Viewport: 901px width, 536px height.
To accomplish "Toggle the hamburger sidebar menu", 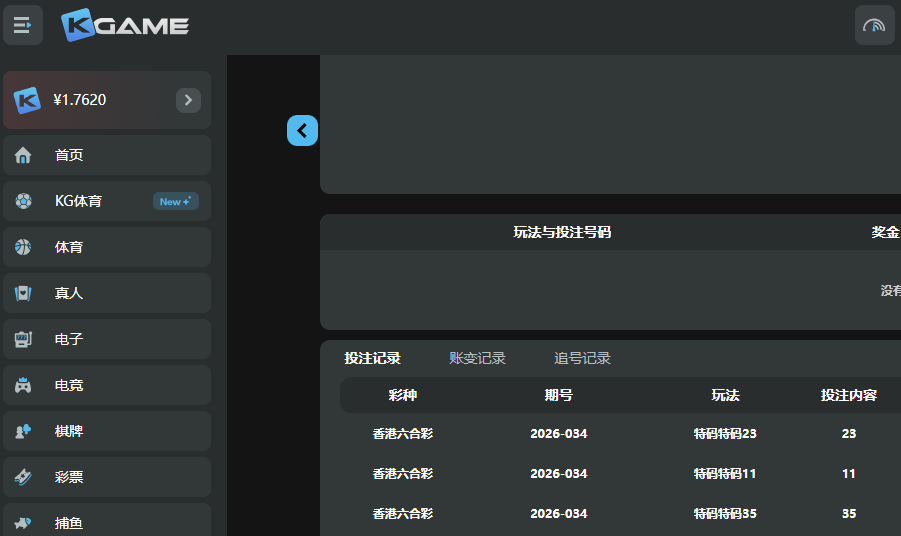I will pyautogui.click(x=22, y=25).
